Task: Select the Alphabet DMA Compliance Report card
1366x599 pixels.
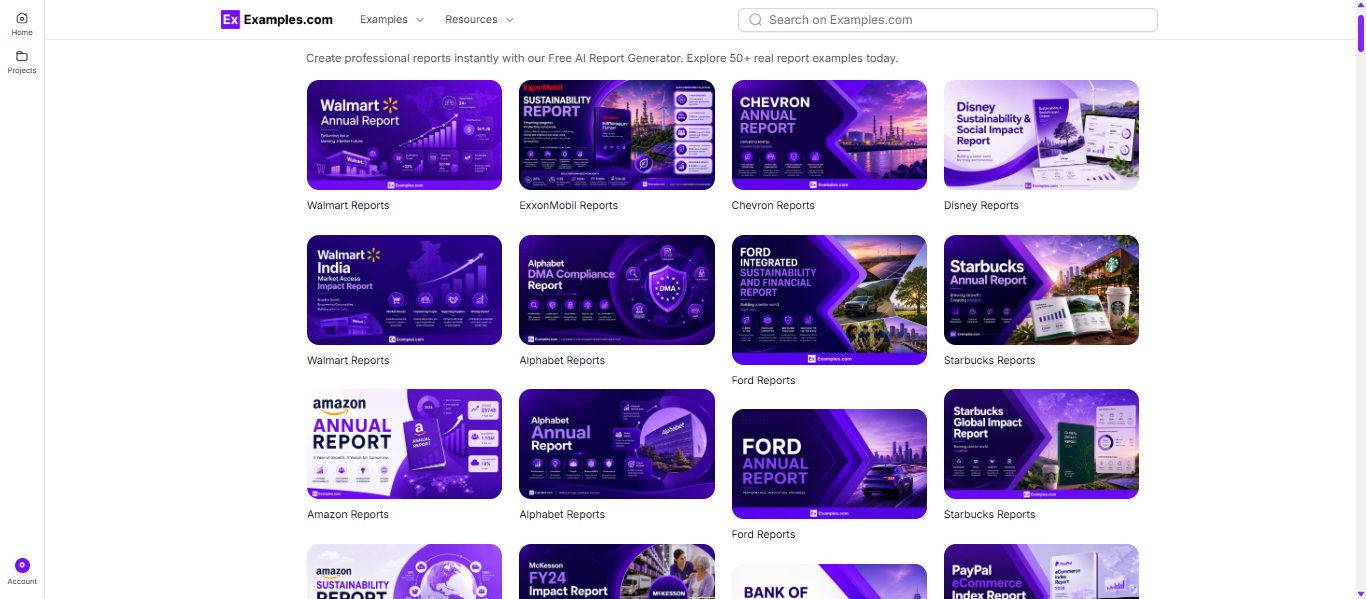Action: 617,290
